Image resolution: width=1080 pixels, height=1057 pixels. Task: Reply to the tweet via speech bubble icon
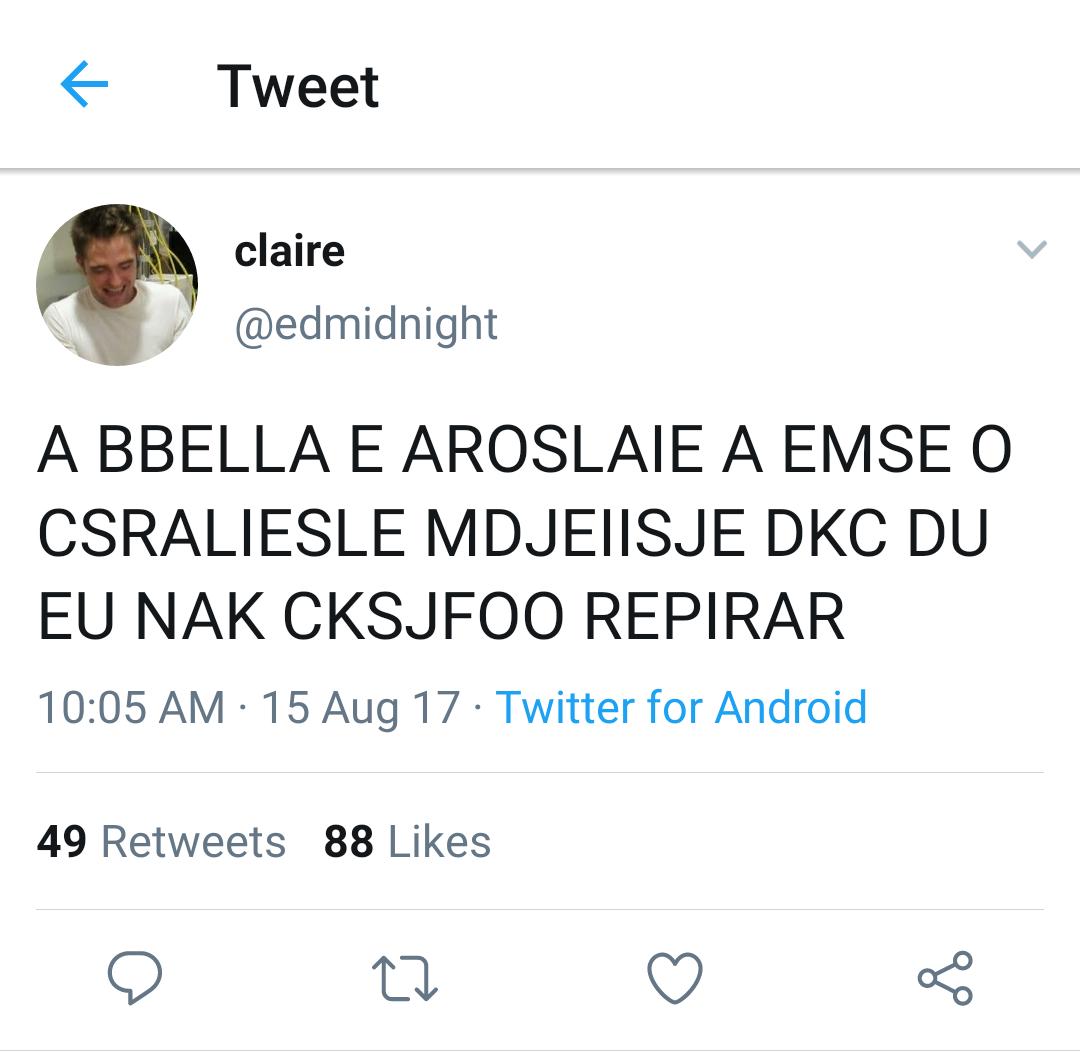click(135, 977)
